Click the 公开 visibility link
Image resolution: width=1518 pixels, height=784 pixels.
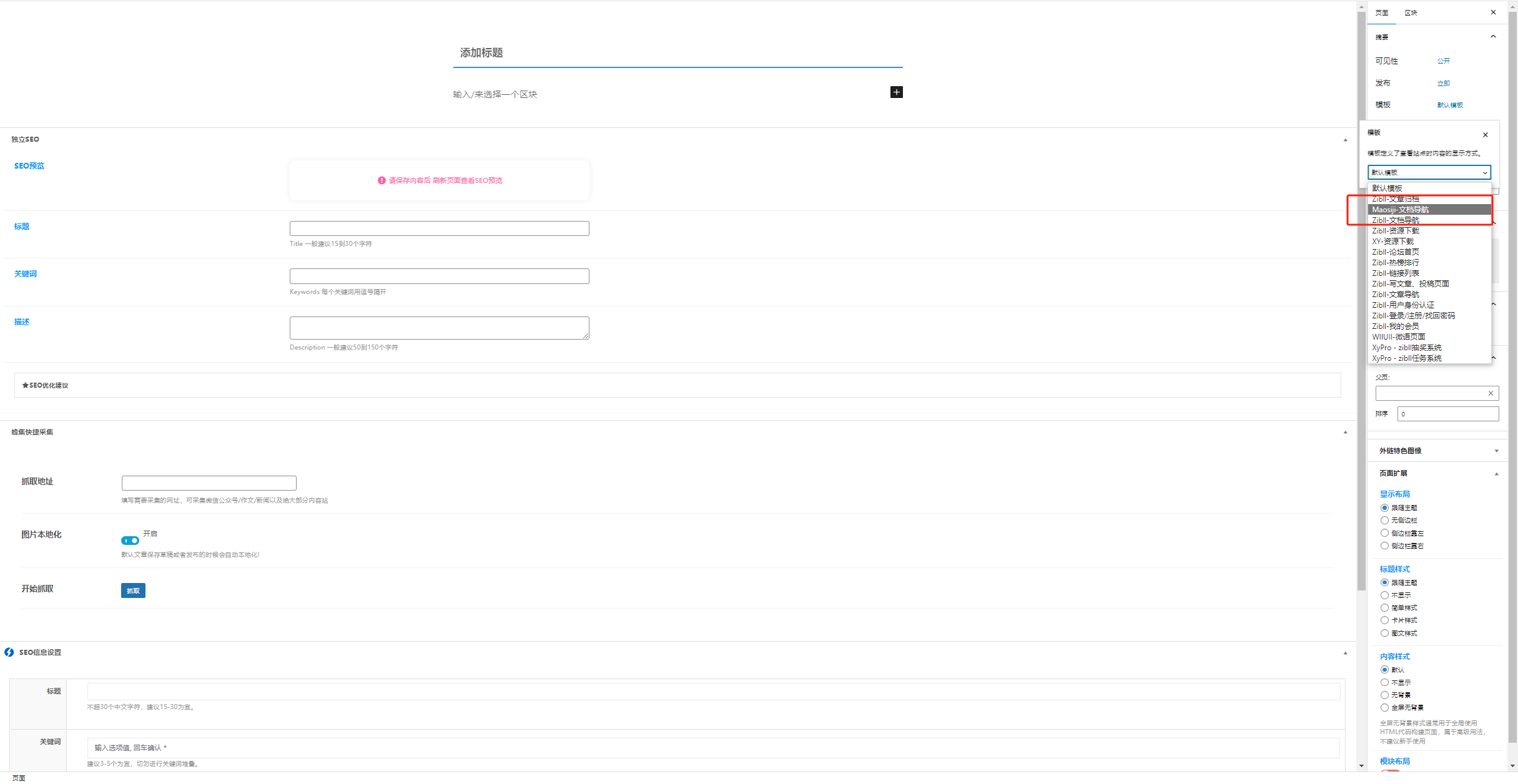click(1443, 61)
